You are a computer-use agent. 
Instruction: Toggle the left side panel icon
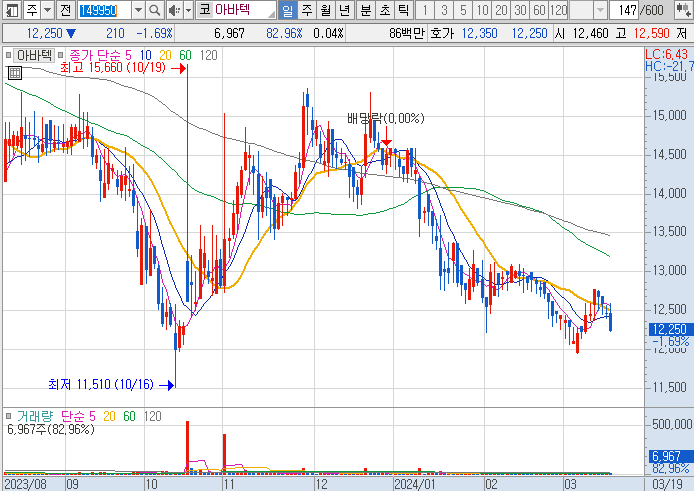[x=11, y=10]
